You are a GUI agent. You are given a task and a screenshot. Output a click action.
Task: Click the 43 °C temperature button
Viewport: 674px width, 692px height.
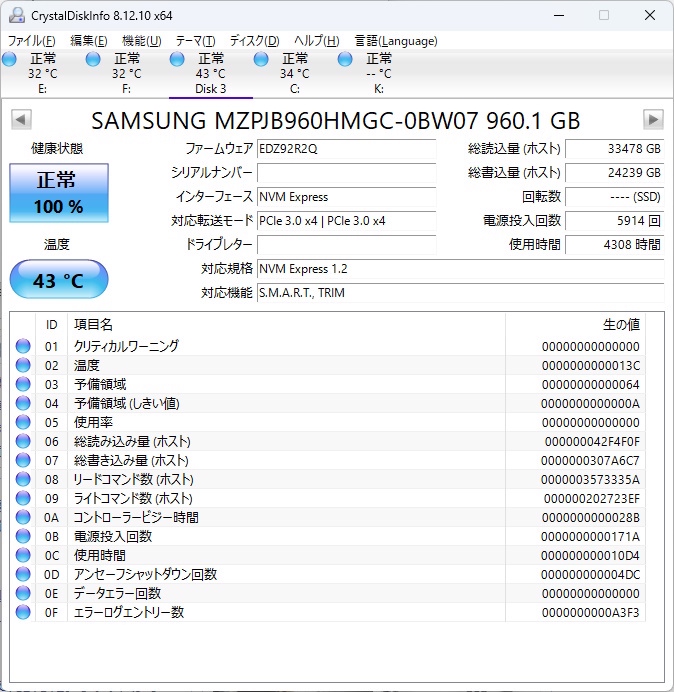point(59,280)
